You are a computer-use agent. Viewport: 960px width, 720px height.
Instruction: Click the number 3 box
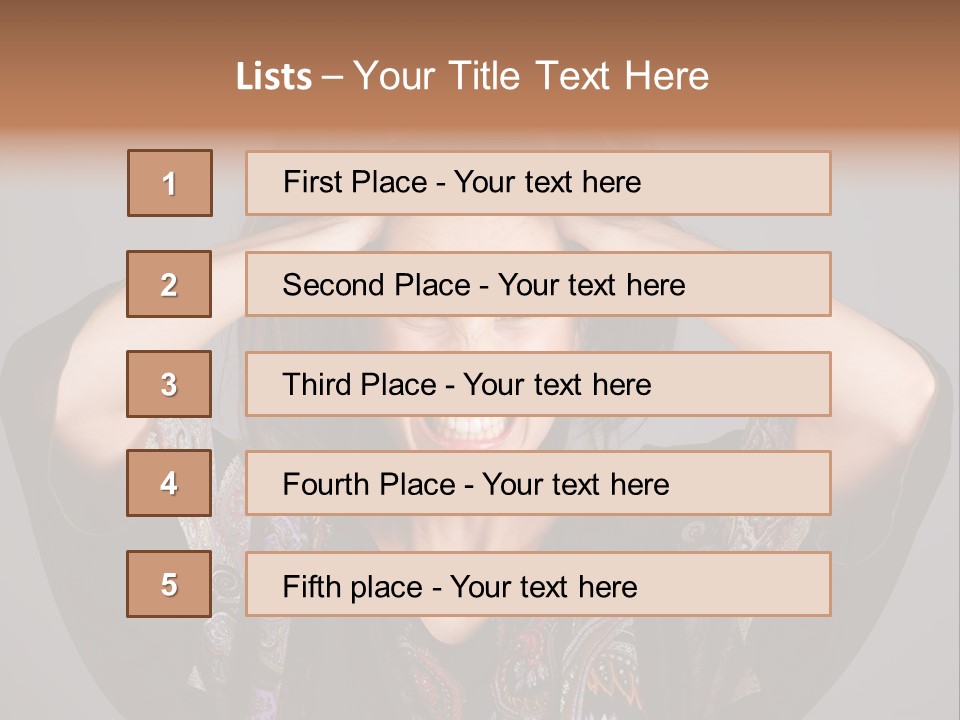pos(169,384)
